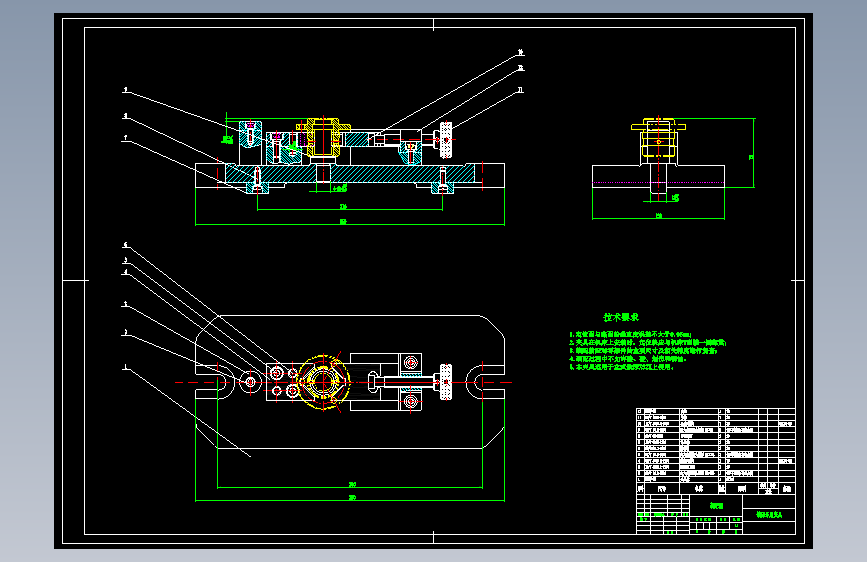
Task: Click the green text in the title block's right cell
Action: click(769, 515)
